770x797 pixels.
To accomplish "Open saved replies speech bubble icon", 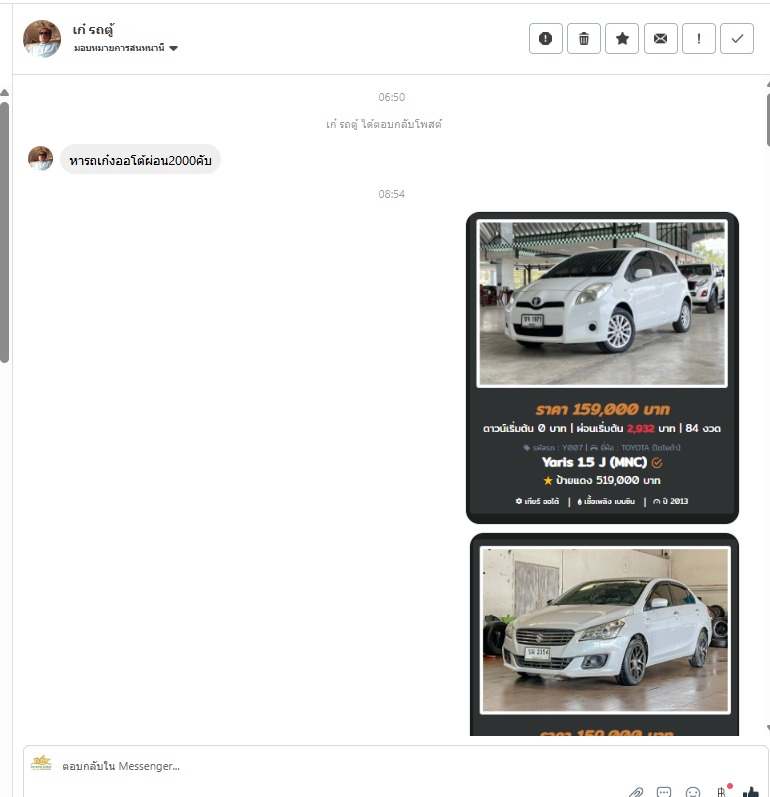I will point(664,792).
